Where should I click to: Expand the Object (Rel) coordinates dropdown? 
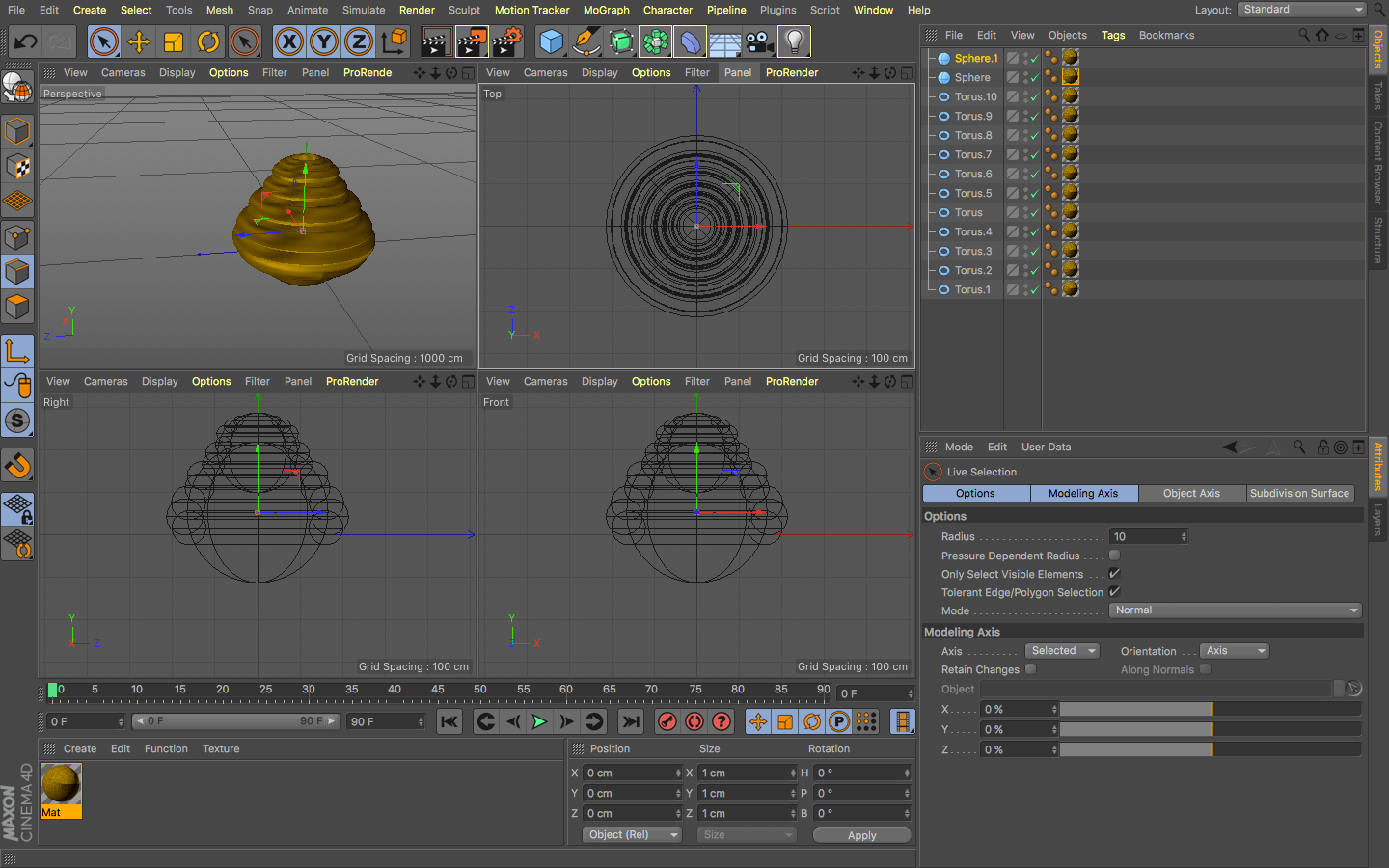pyautogui.click(x=632, y=835)
